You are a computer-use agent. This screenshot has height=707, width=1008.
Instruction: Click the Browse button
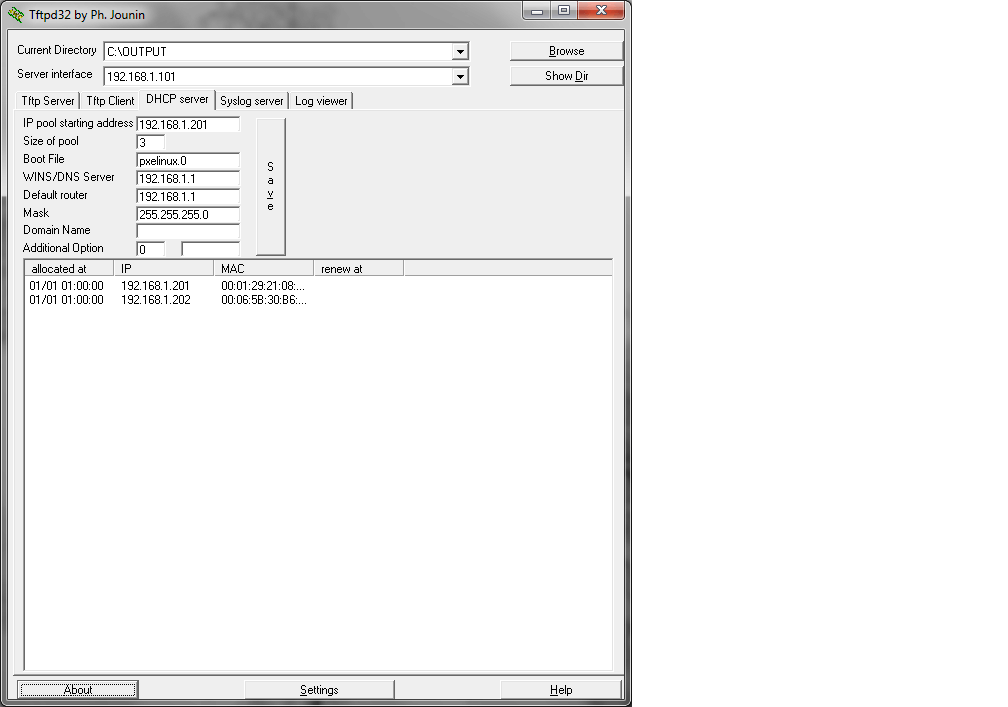(566, 51)
